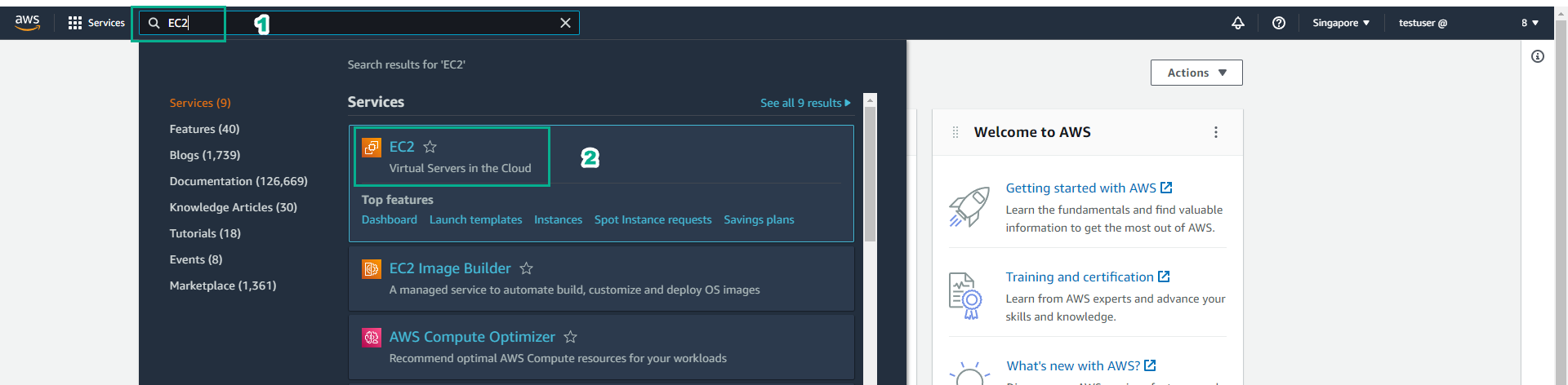The width and height of the screenshot is (1568, 385).
Task: Click the info circle icon at right
Action: (x=1538, y=56)
